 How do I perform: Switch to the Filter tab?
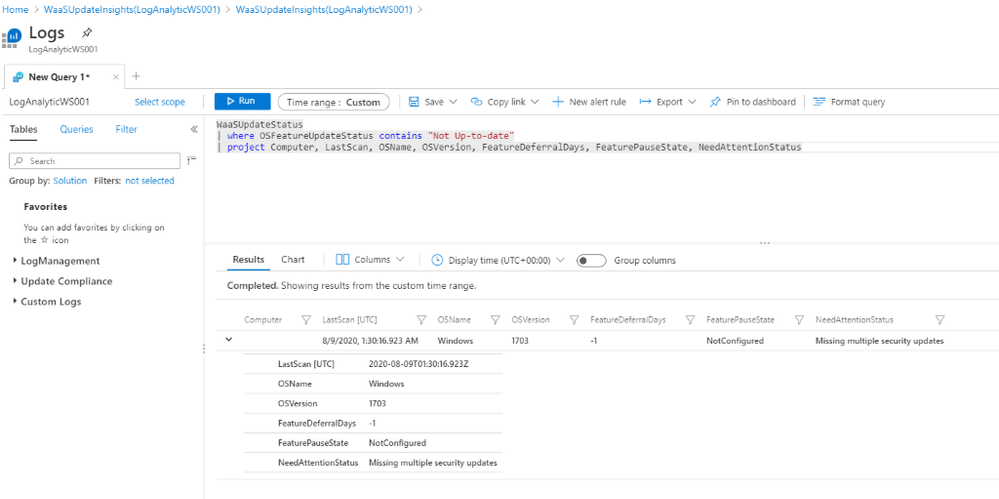[126, 129]
